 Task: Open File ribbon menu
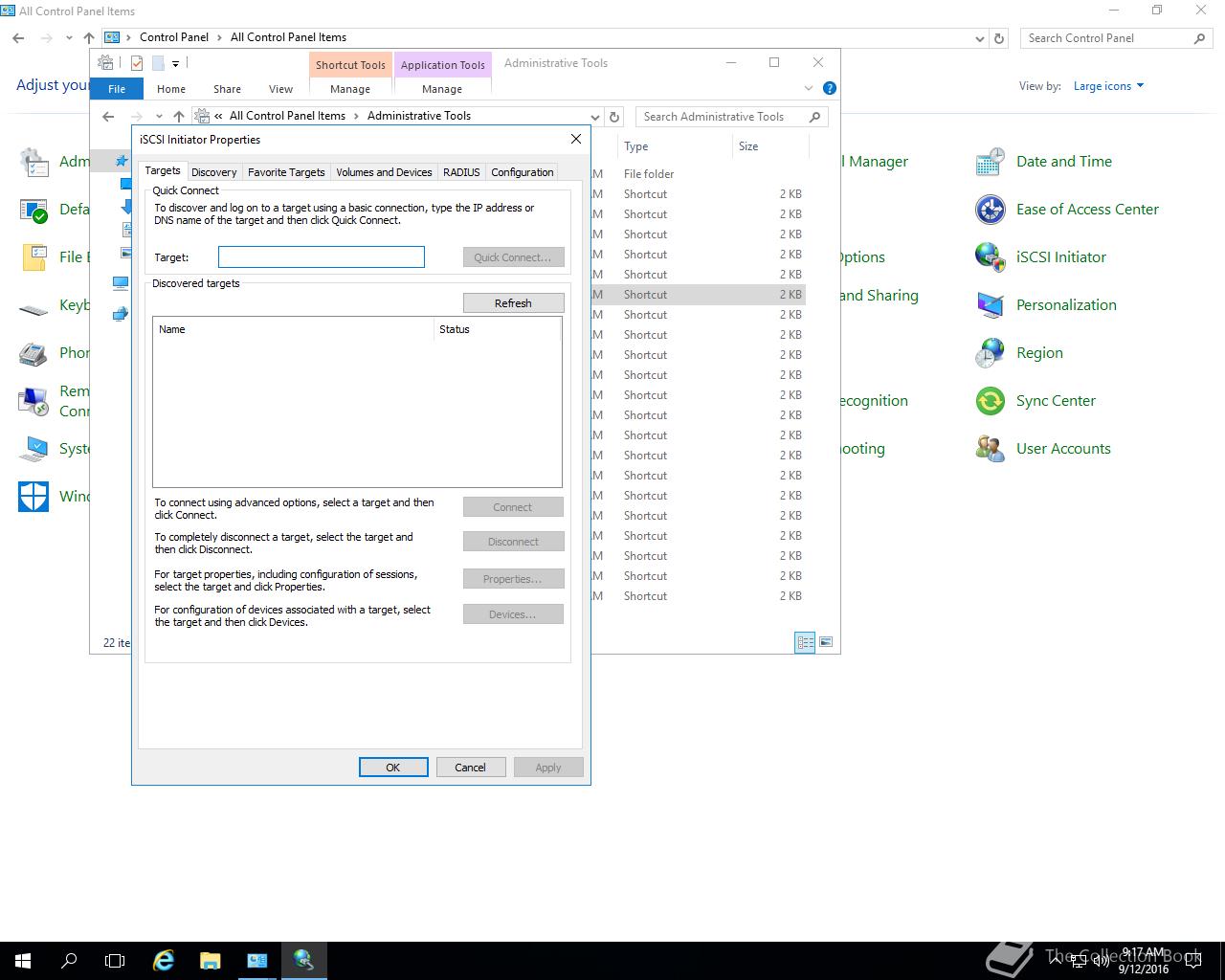[x=117, y=89]
